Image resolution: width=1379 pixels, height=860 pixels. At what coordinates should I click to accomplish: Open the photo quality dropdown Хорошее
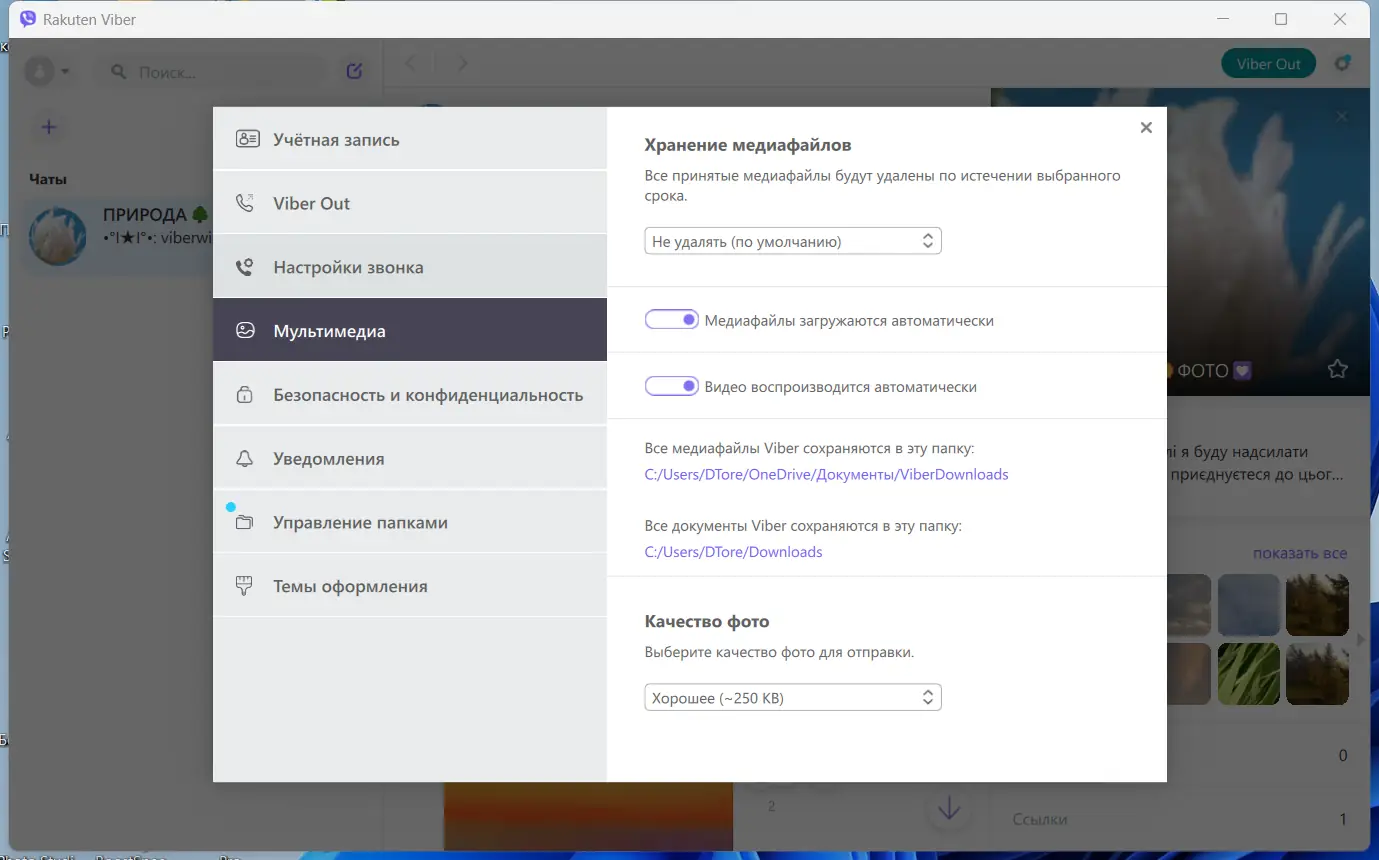(792, 697)
